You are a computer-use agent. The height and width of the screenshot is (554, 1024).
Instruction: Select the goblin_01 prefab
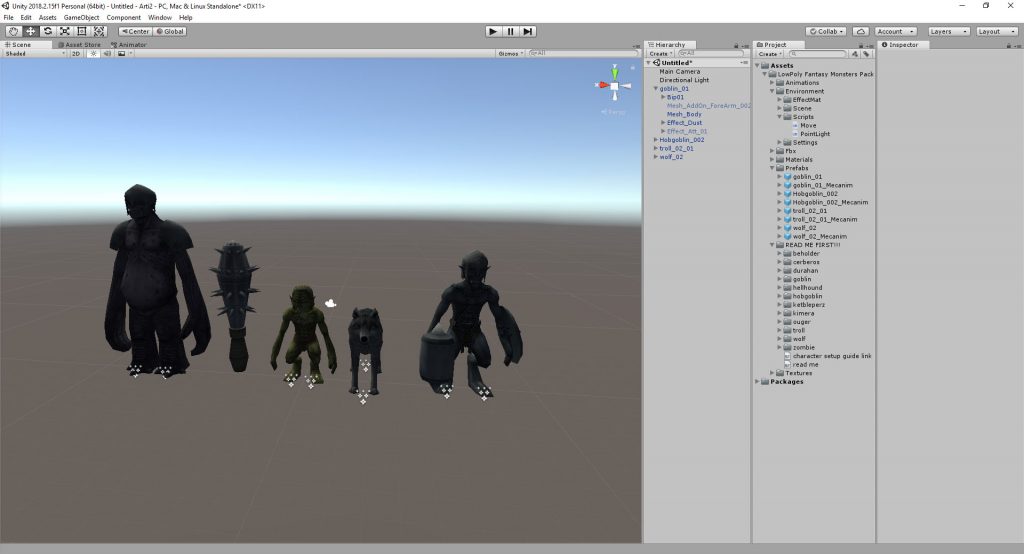pyautogui.click(x=807, y=176)
